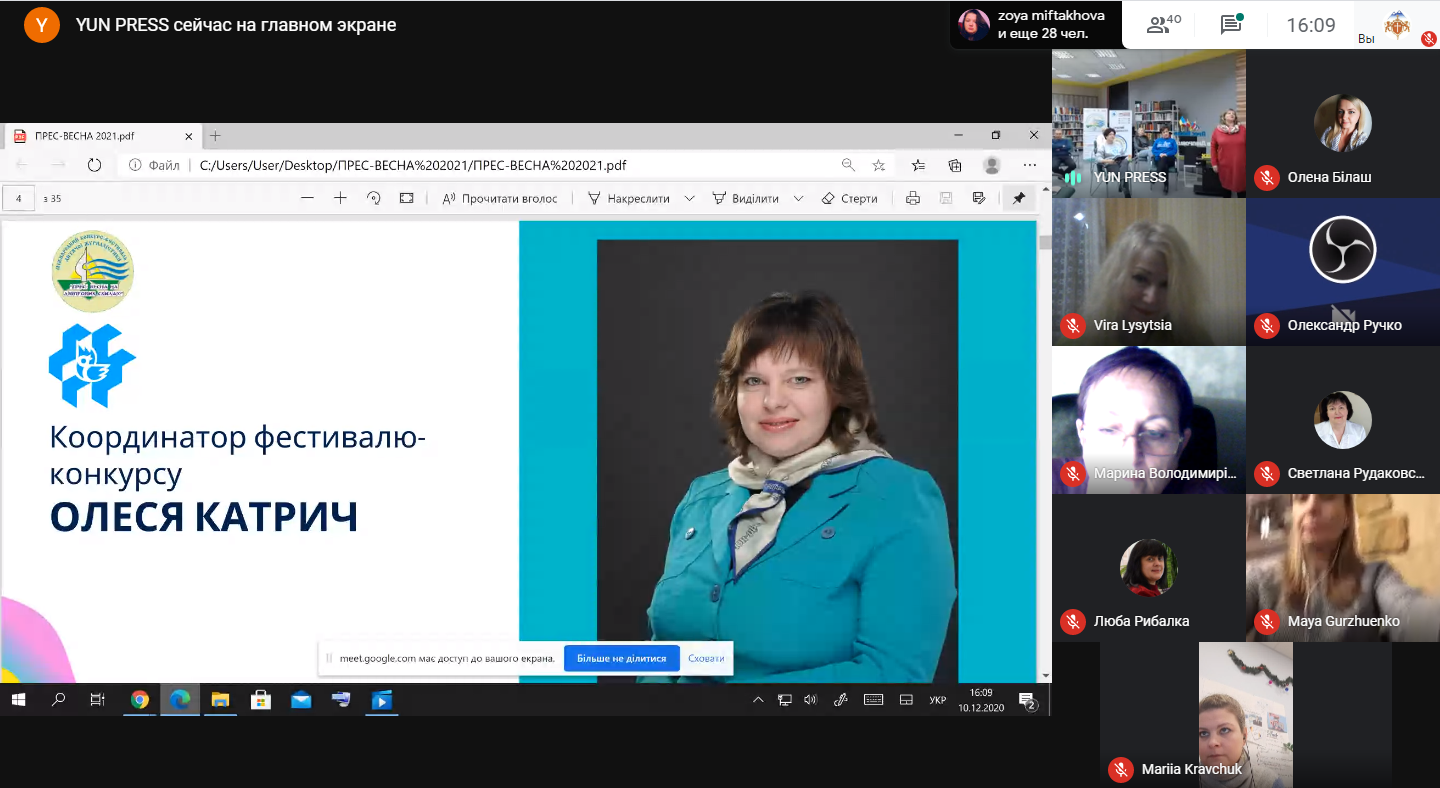Select the ПРЕС-ВЕСНА 2021.pdf tab
Screen dimensions: 1440x788
(102, 136)
